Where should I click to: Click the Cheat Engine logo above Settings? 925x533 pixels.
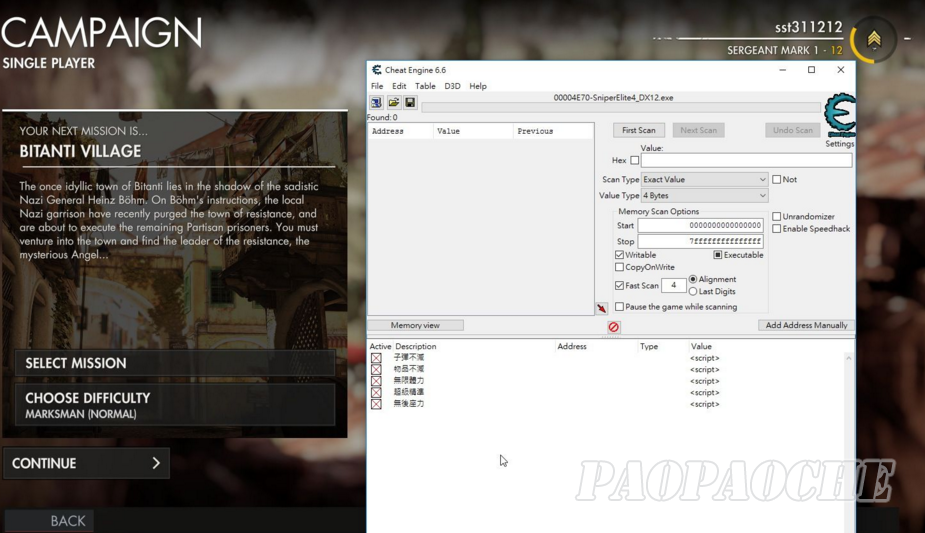(x=839, y=115)
